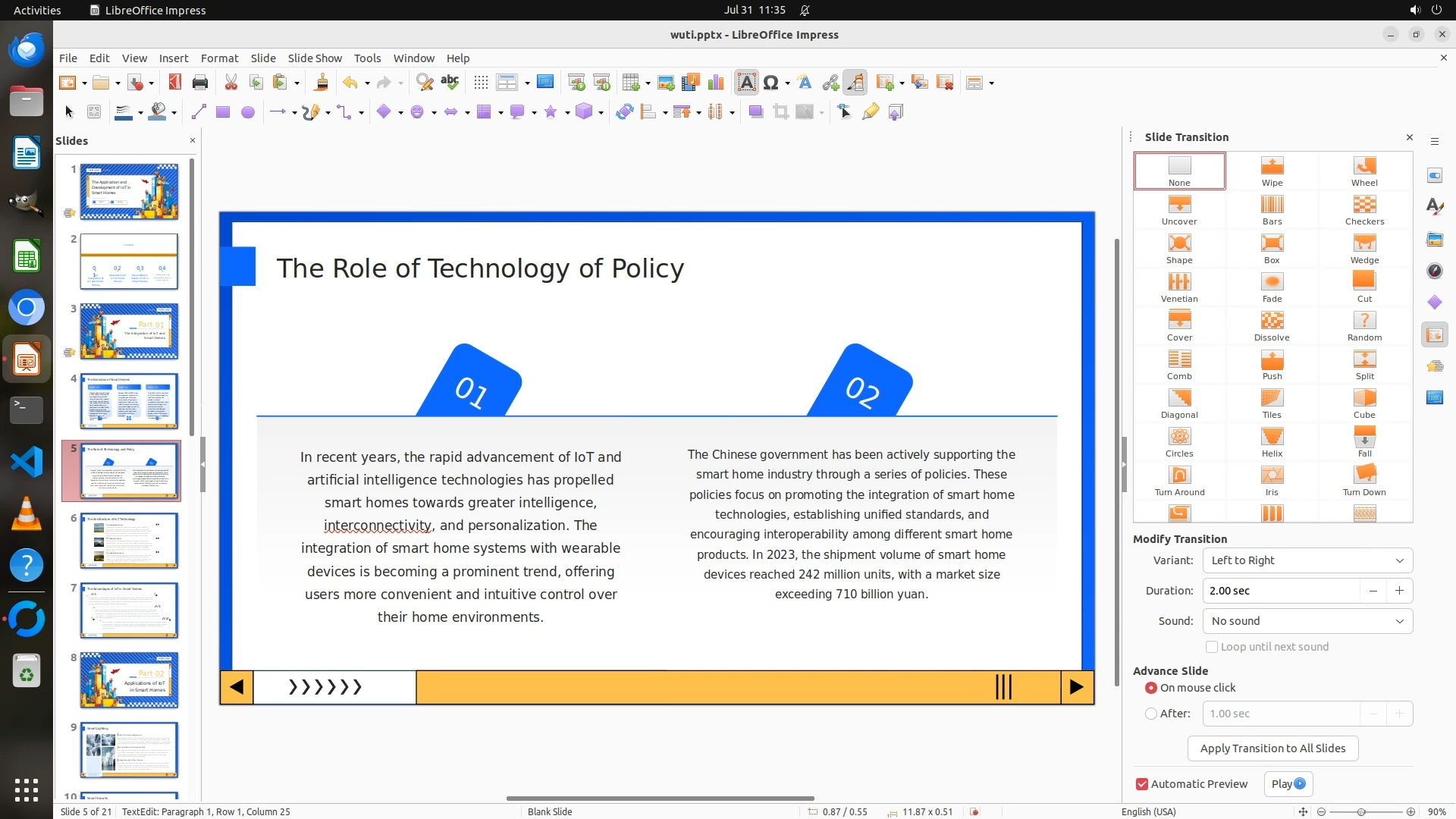The width and height of the screenshot is (1456, 819).
Task: Open the slide layout dropdown arrow
Action: click(x=991, y=83)
